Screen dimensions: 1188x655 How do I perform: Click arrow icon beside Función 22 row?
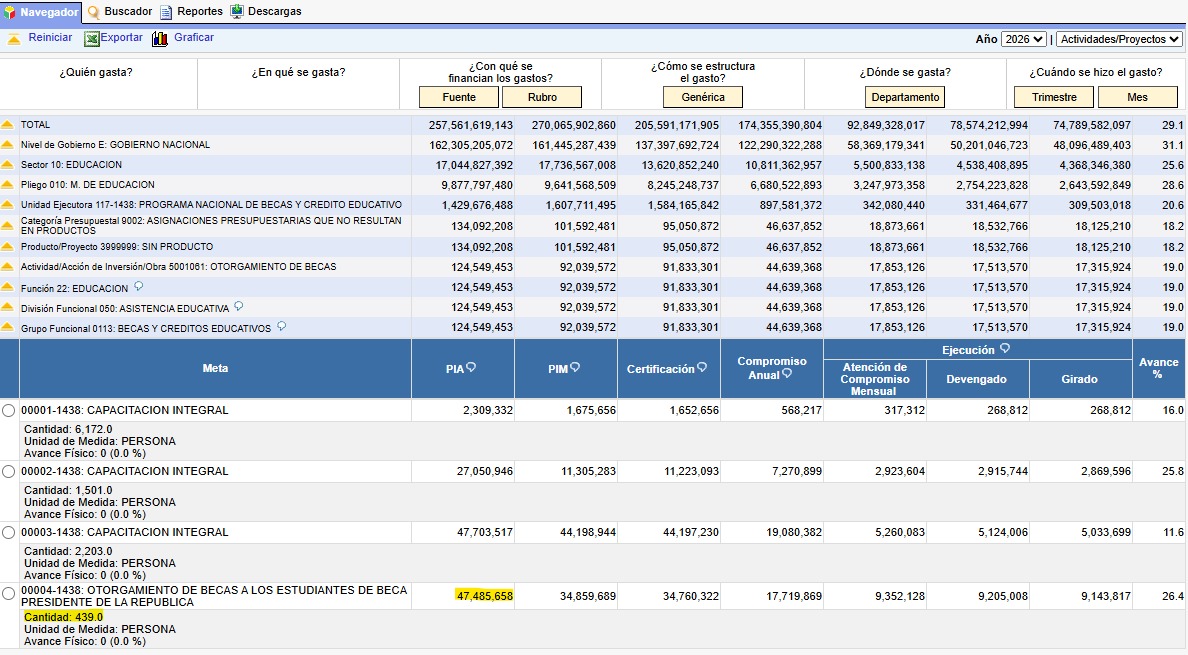tap(8, 287)
